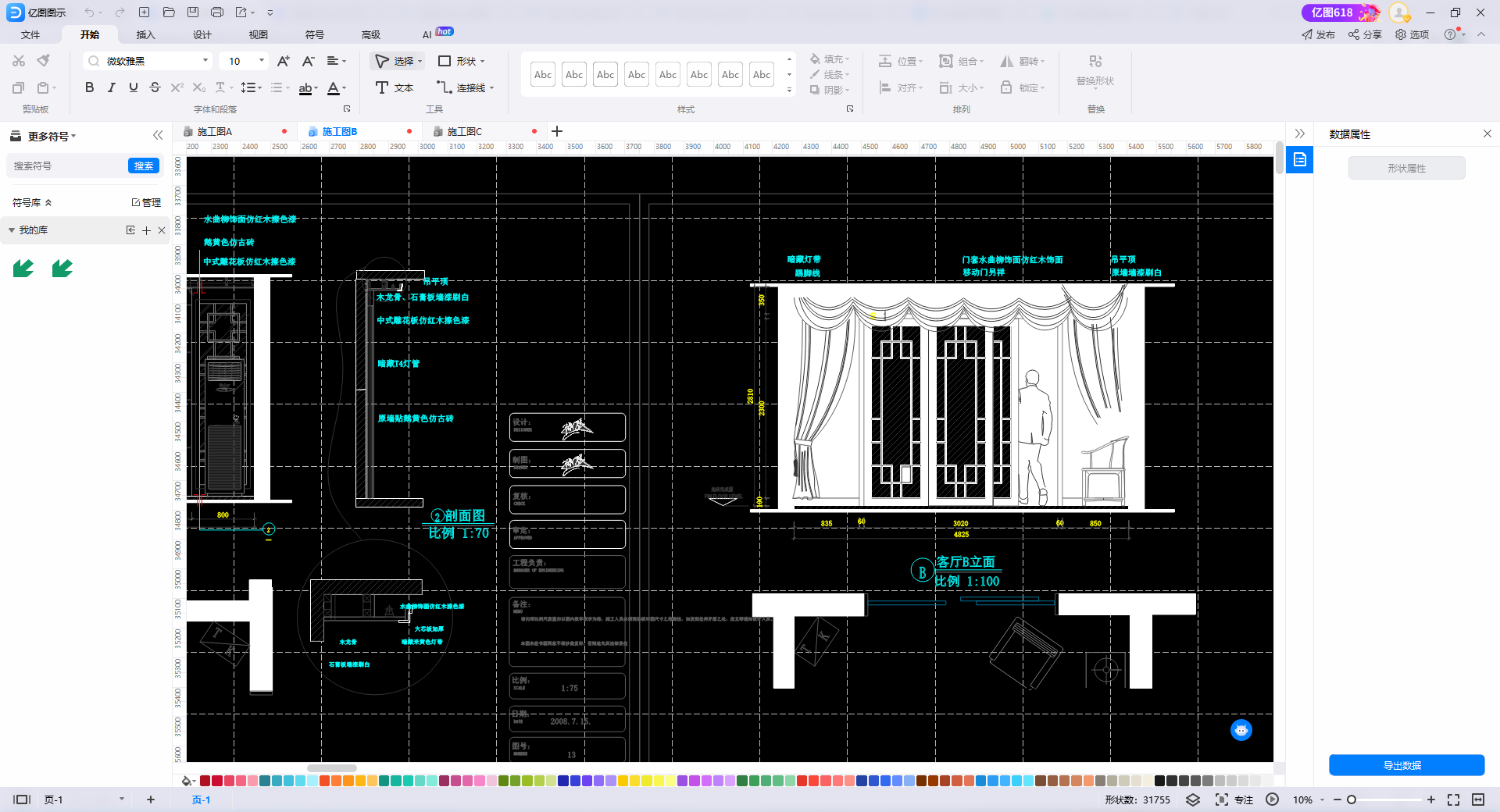Switch to document tab 施工图C

[465, 131]
